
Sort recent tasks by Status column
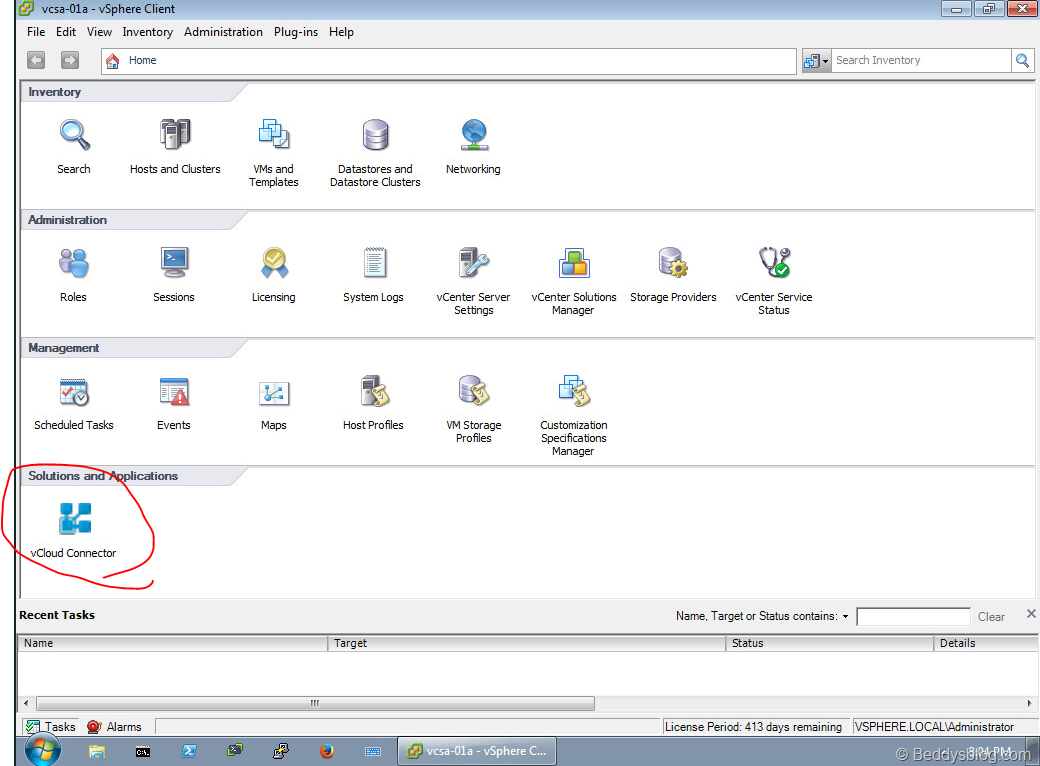point(830,643)
